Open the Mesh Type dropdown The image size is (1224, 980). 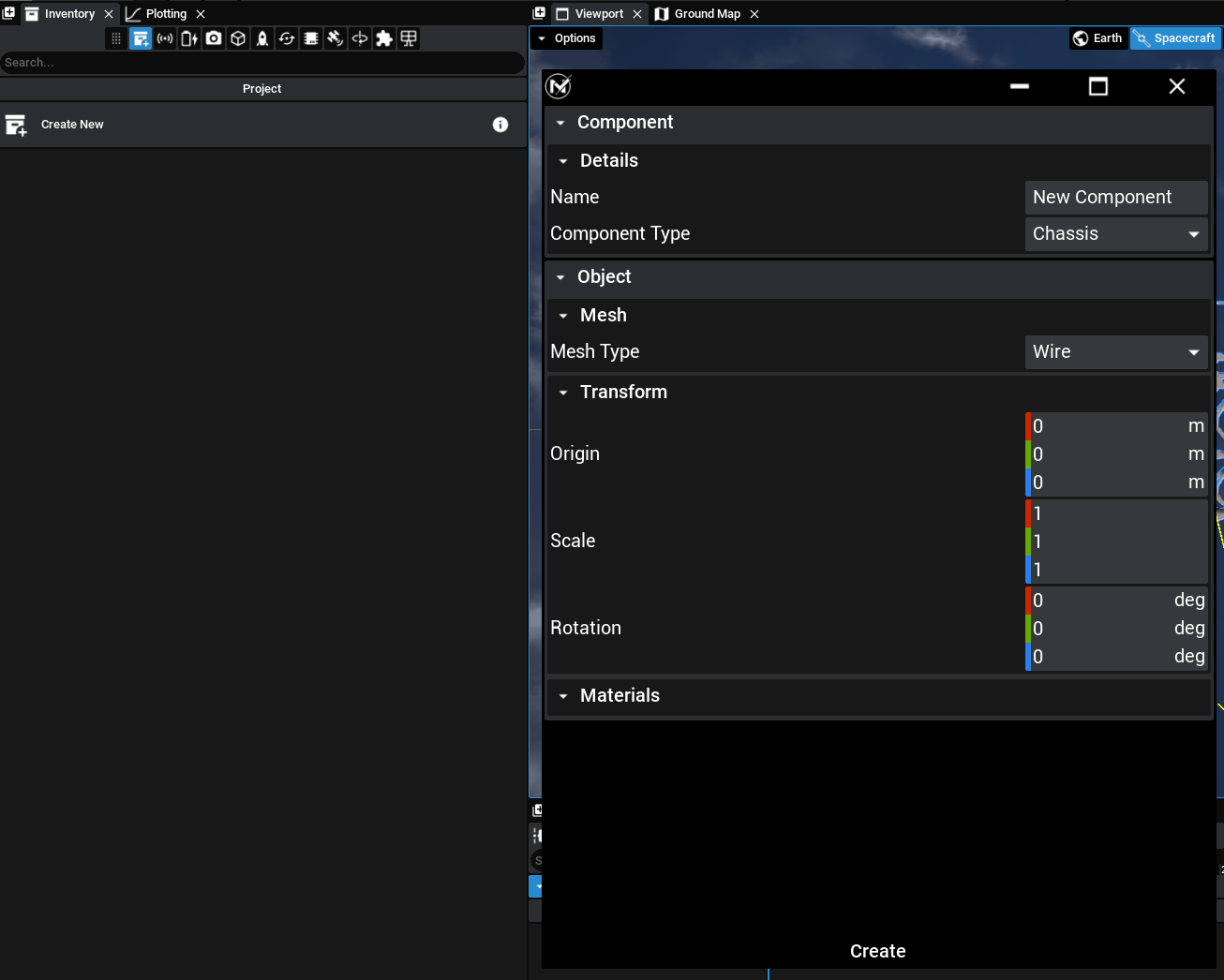[x=1115, y=352]
